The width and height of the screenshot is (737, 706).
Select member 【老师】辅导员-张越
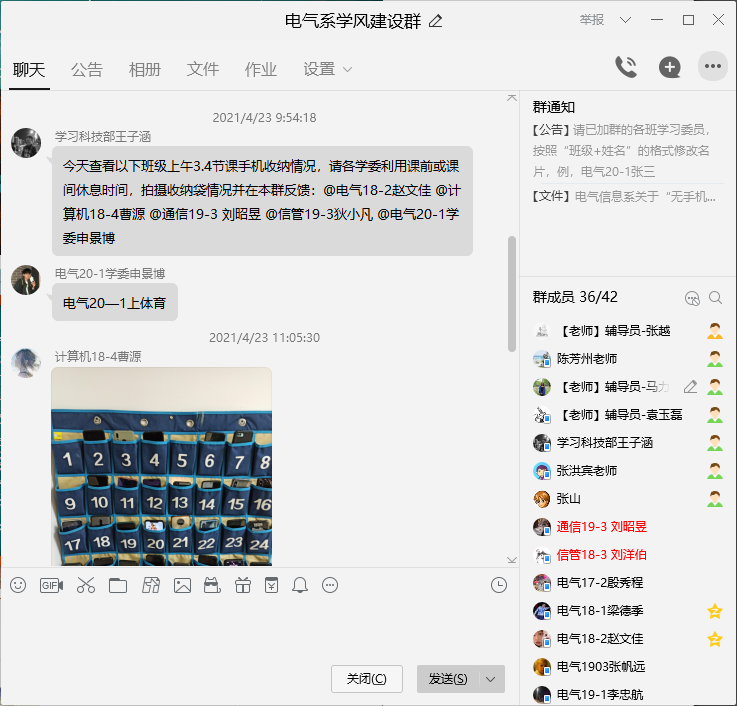tap(627, 331)
